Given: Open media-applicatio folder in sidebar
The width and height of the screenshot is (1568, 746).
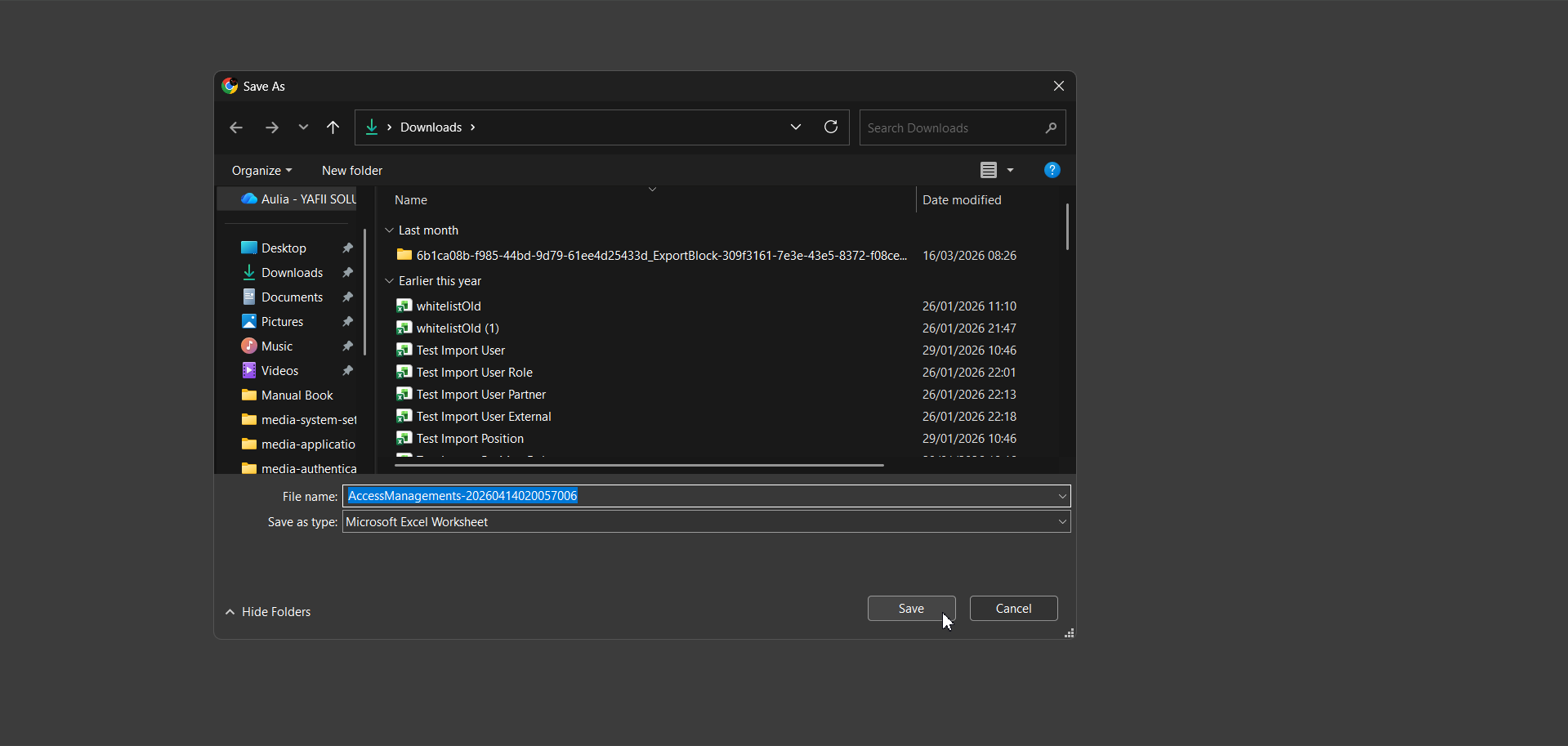Looking at the screenshot, I should tap(298, 444).
